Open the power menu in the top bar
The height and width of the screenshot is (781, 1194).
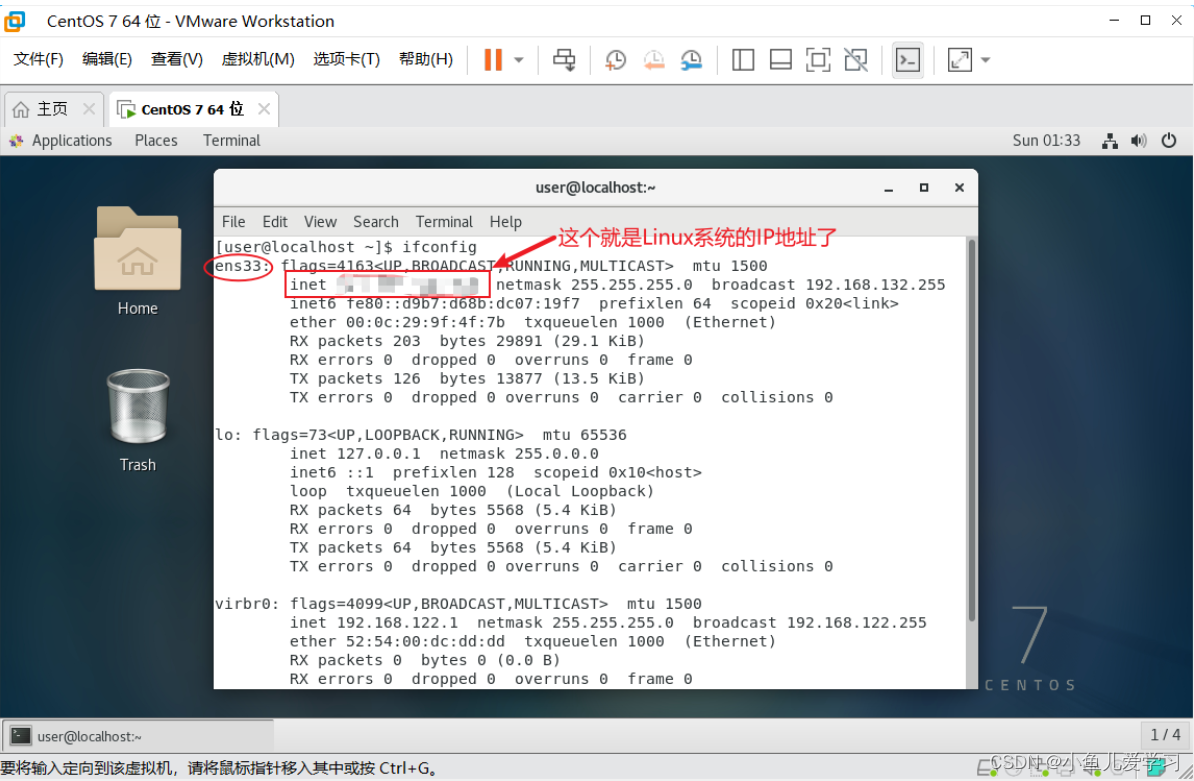pos(1169,141)
